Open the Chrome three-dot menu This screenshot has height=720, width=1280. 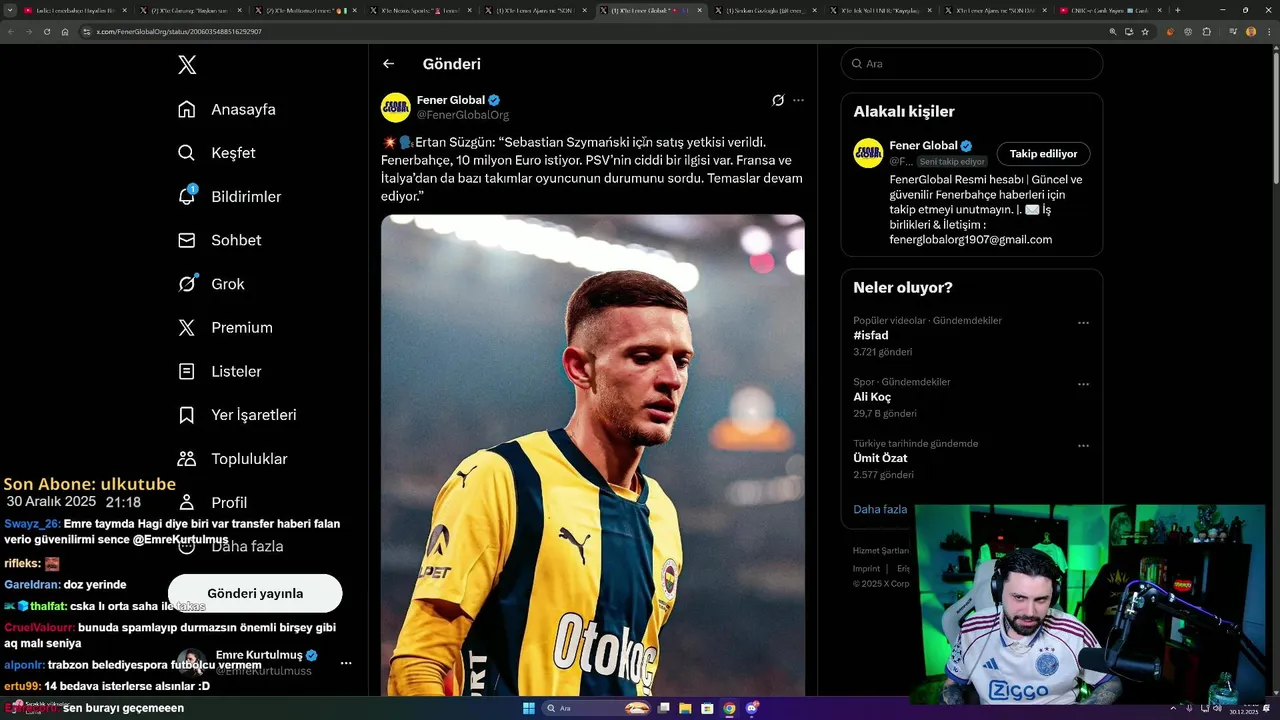(1268, 32)
